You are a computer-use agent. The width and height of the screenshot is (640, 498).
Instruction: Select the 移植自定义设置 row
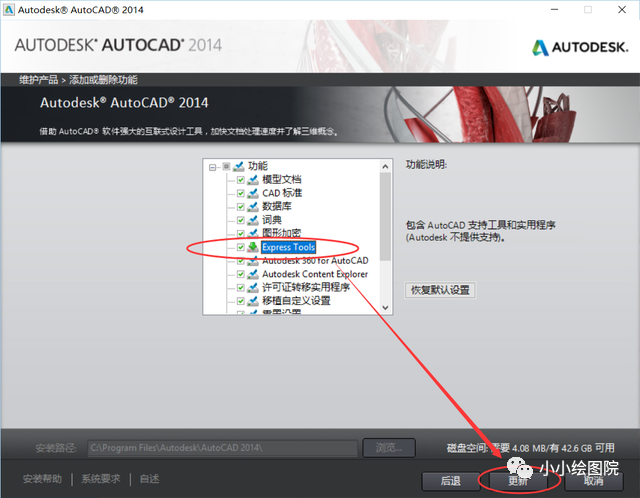coord(296,301)
